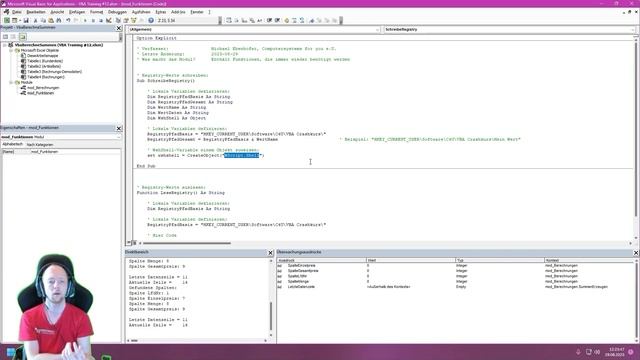
Task: Click the Copy toolbar icon
Action: coord(43,20)
